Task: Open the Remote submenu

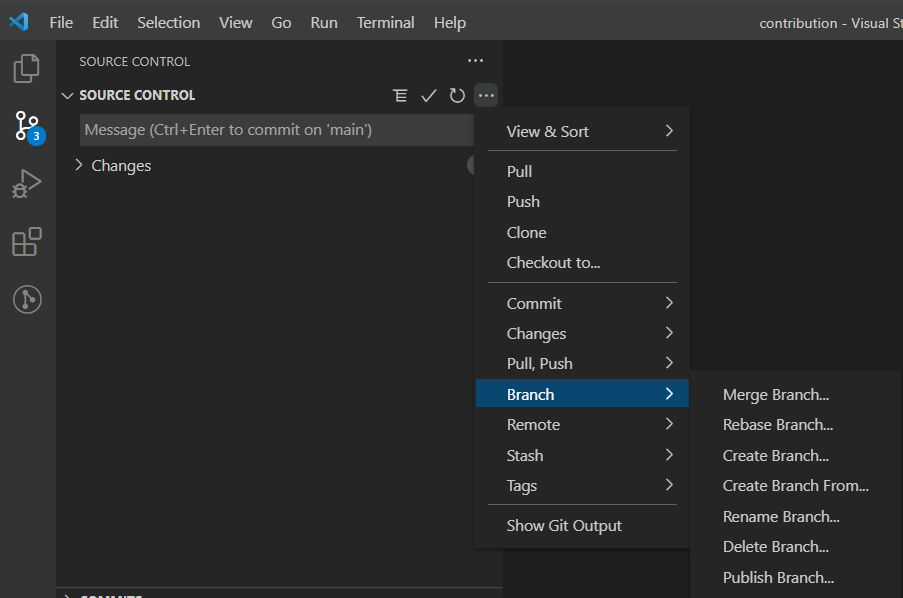Action: (582, 425)
